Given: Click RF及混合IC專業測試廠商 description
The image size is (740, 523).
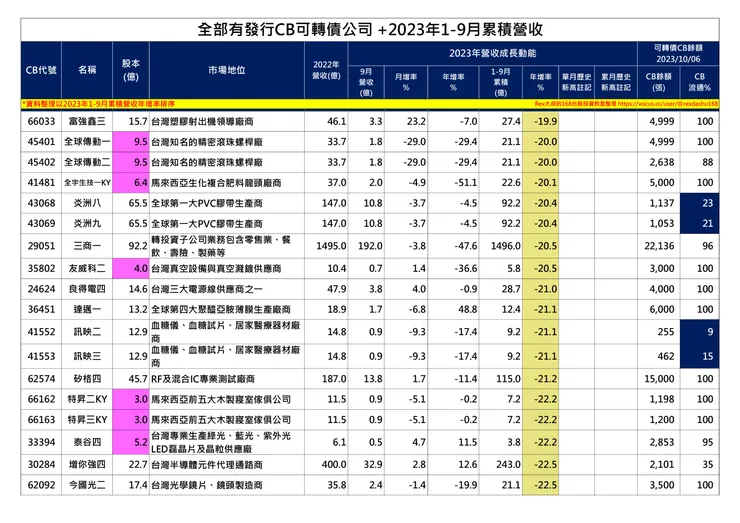Looking at the screenshot, I should tap(203, 379).
